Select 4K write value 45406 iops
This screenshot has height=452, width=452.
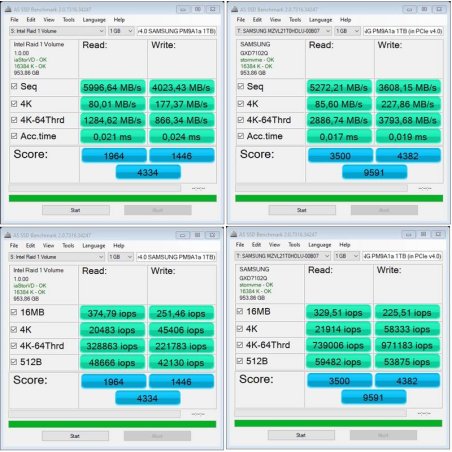(x=181, y=330)
